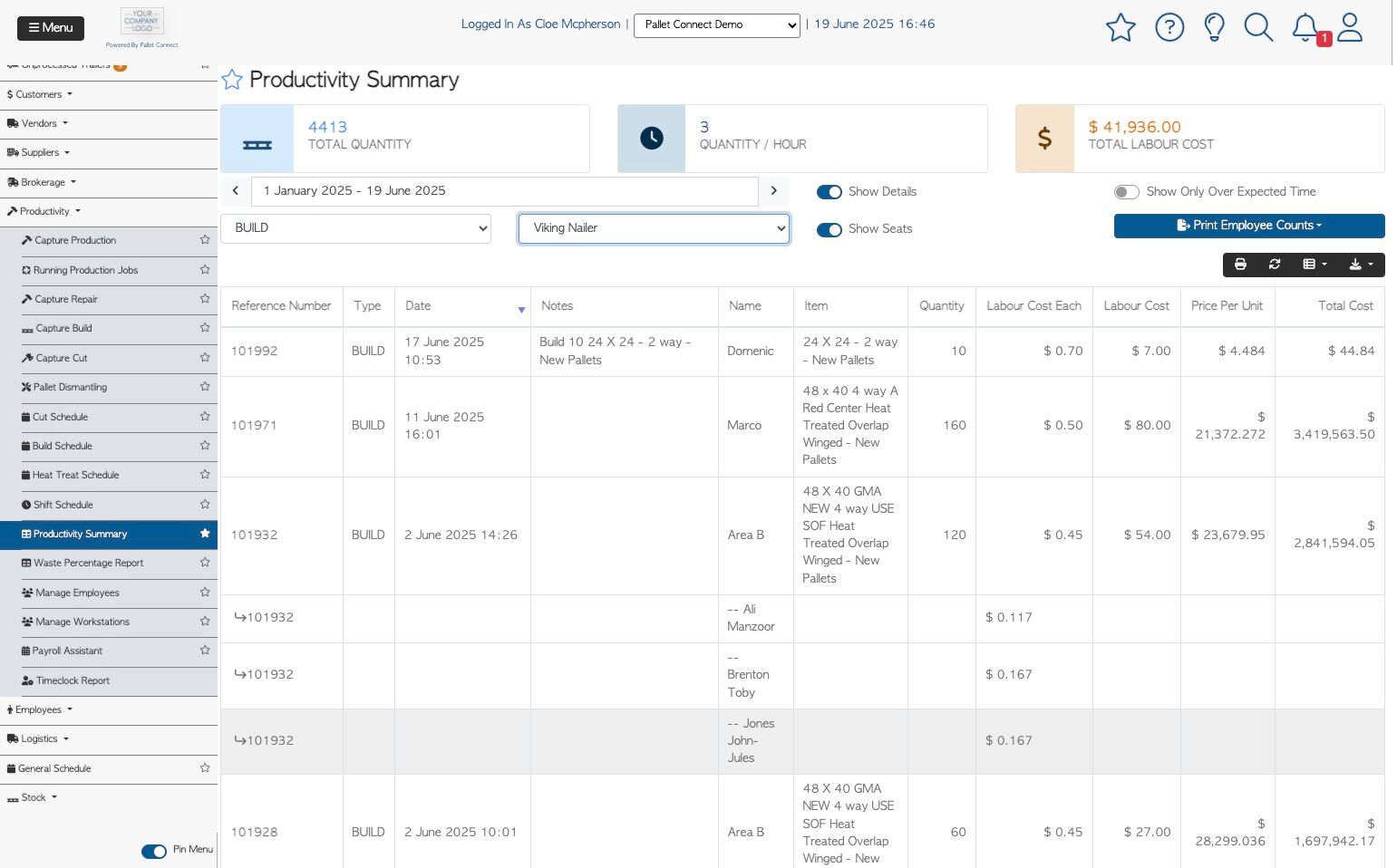Favorite the Productivity Summary page title star

click(x=232, y=80)
